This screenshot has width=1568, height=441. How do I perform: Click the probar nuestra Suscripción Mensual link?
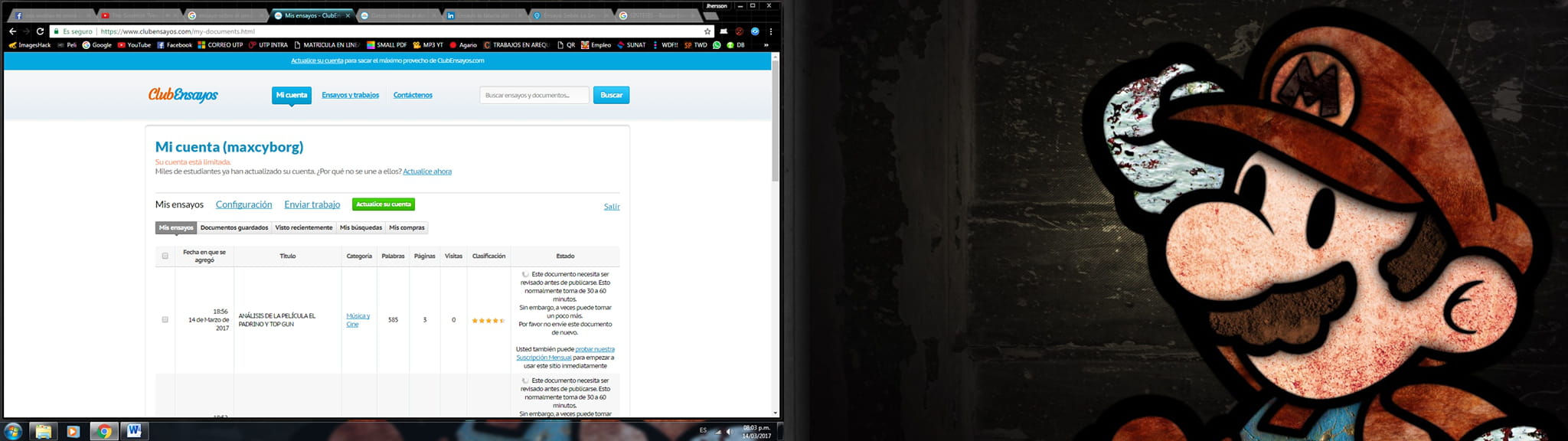[x=565, y=353]
